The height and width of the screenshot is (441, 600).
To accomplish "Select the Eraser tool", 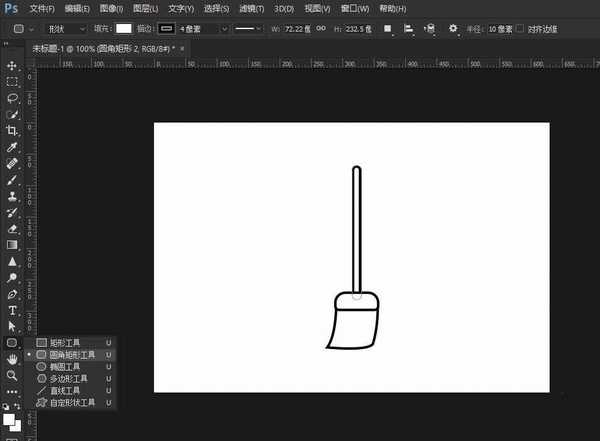I will [x=12, y=228].
